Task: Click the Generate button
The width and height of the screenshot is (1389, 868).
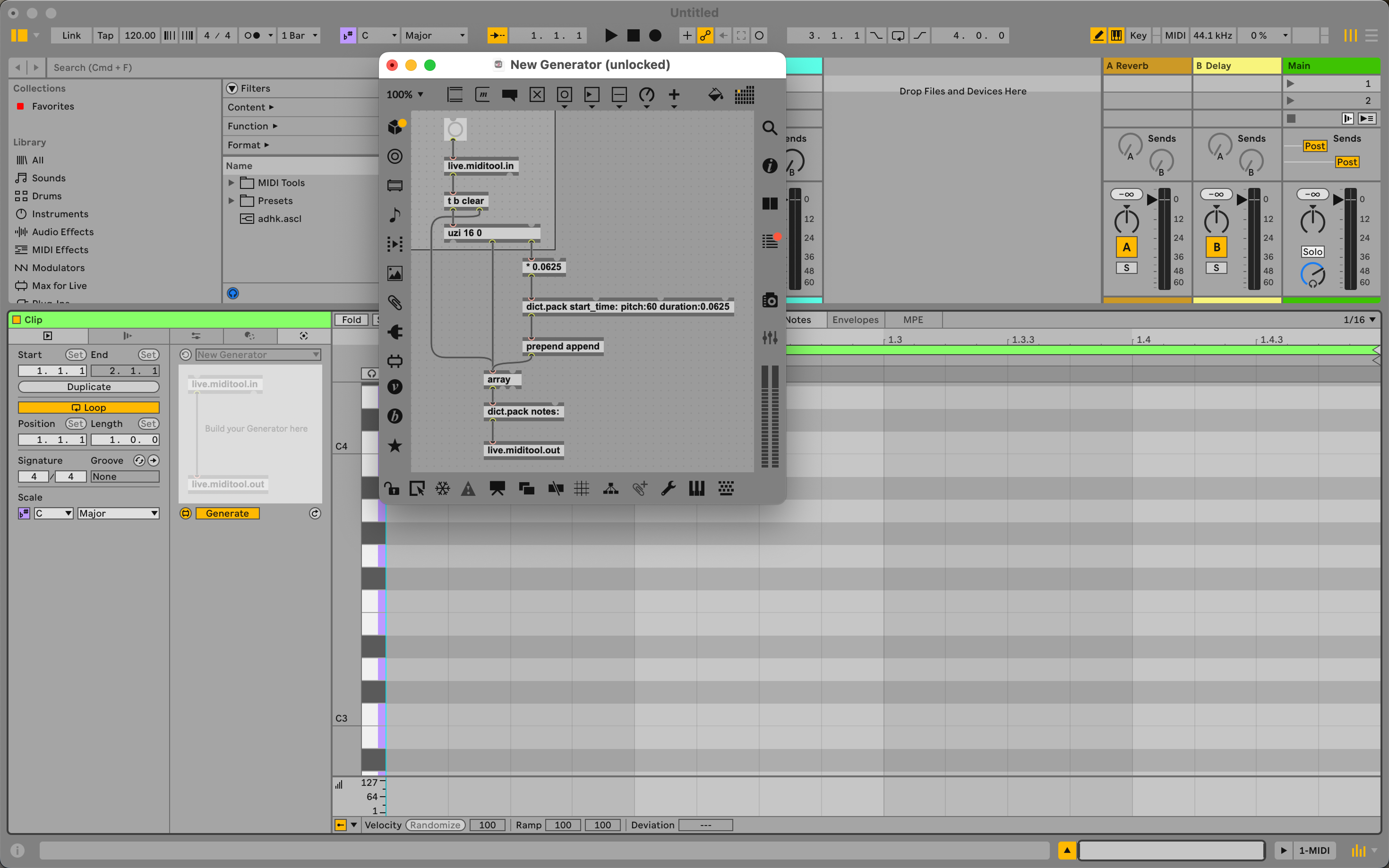Action: coord(227,513)
